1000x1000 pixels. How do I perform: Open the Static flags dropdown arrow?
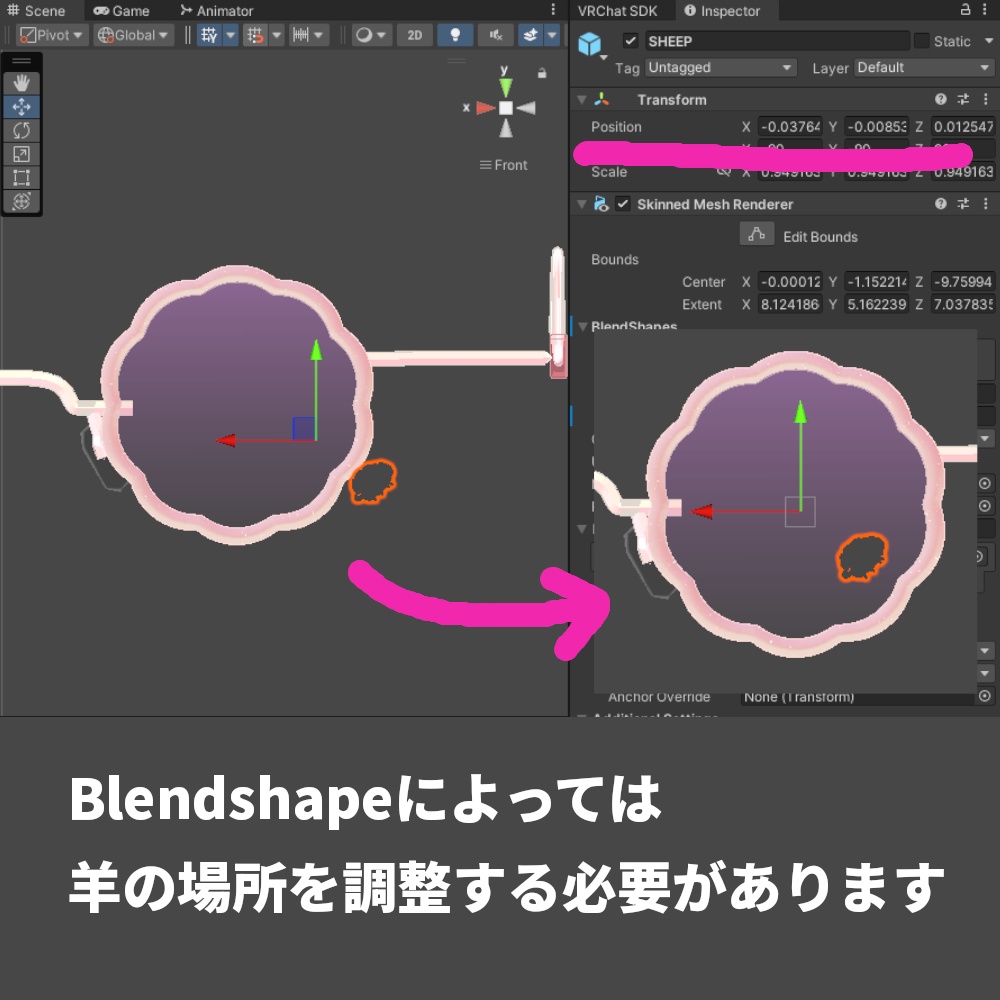(989, 41)
